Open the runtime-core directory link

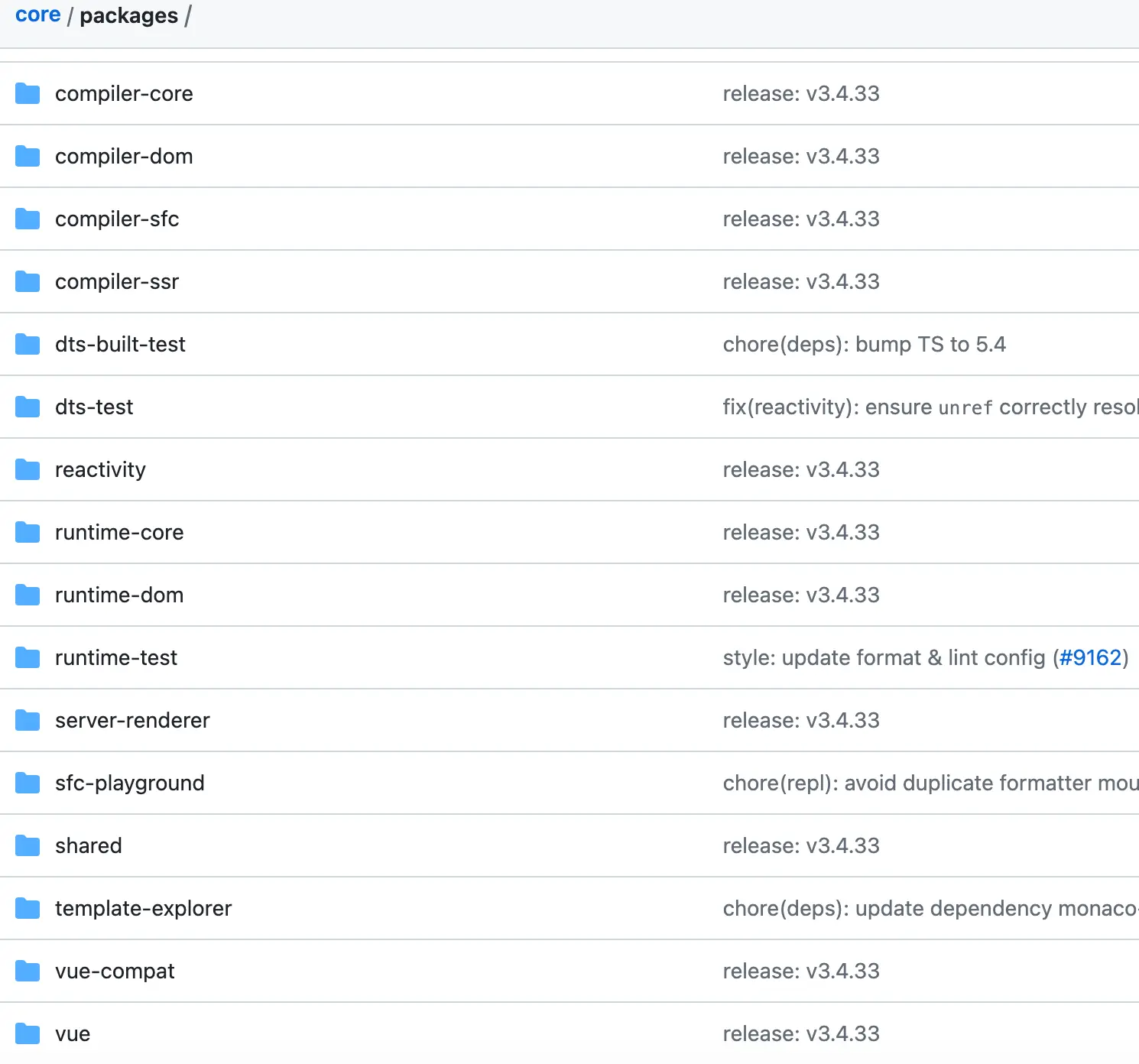pyautogui.click(x=119, y=532)
